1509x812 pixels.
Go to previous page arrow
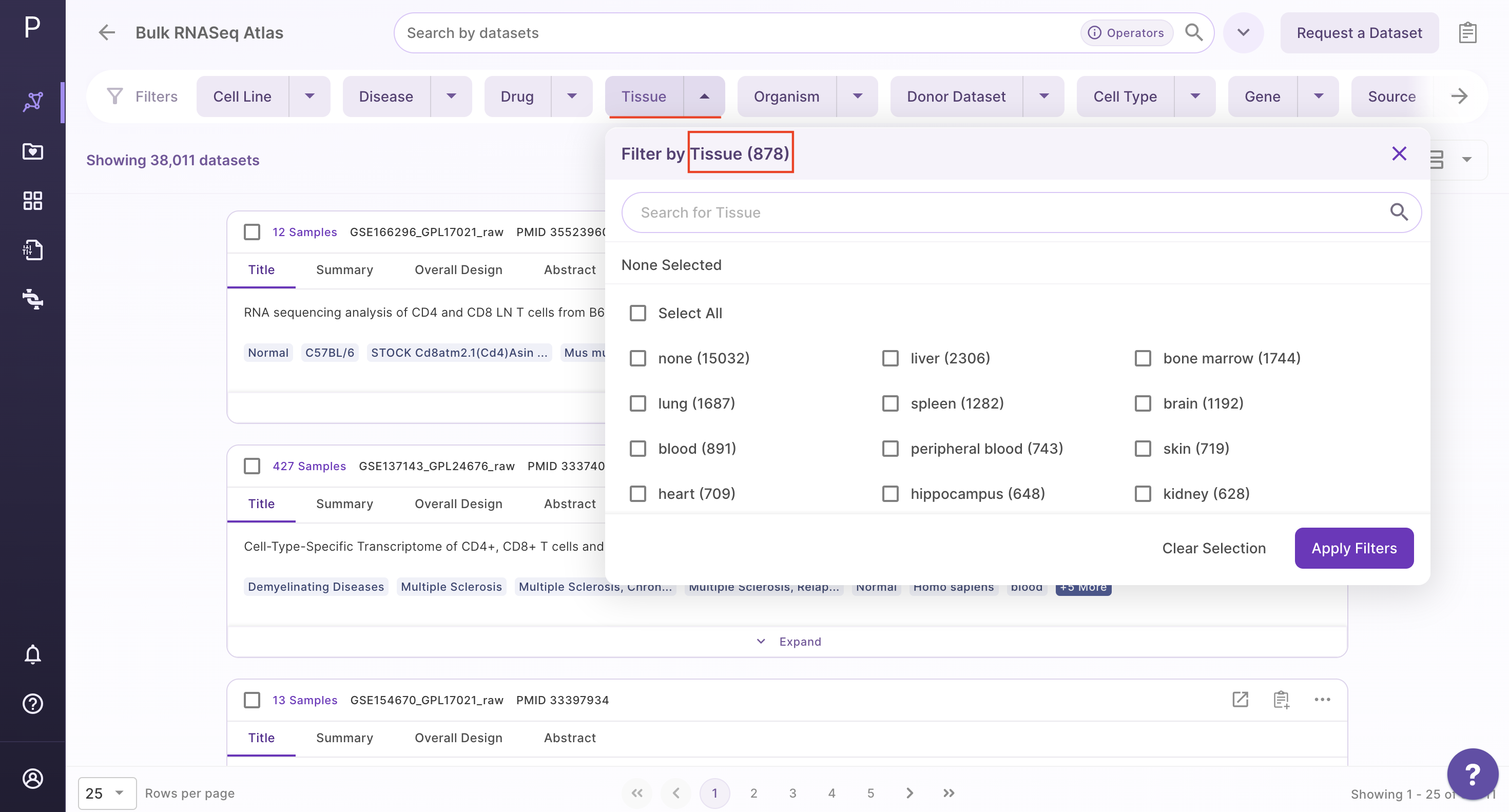pos(676,793)
